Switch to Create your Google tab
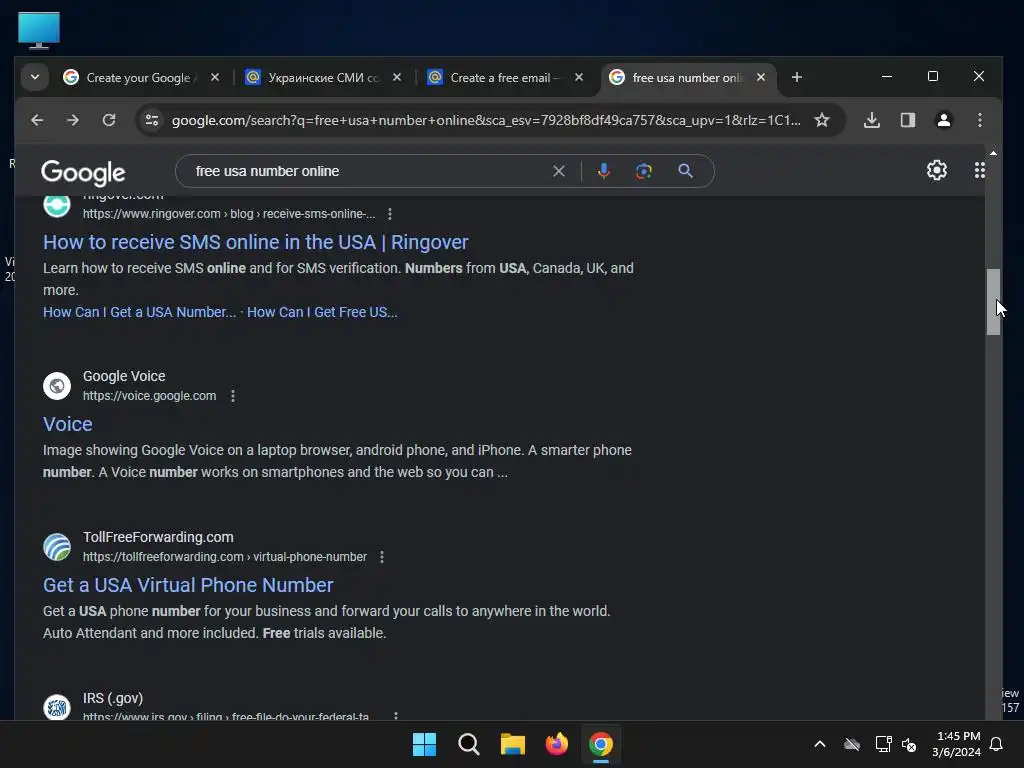1024x768 pixels. (x=142, y=78)
